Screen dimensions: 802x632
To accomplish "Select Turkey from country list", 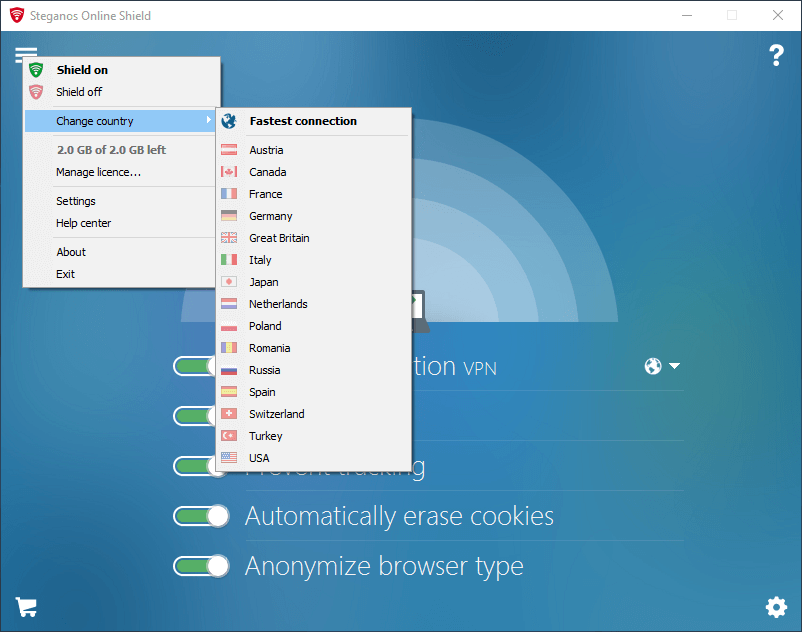I will (314, 436).
